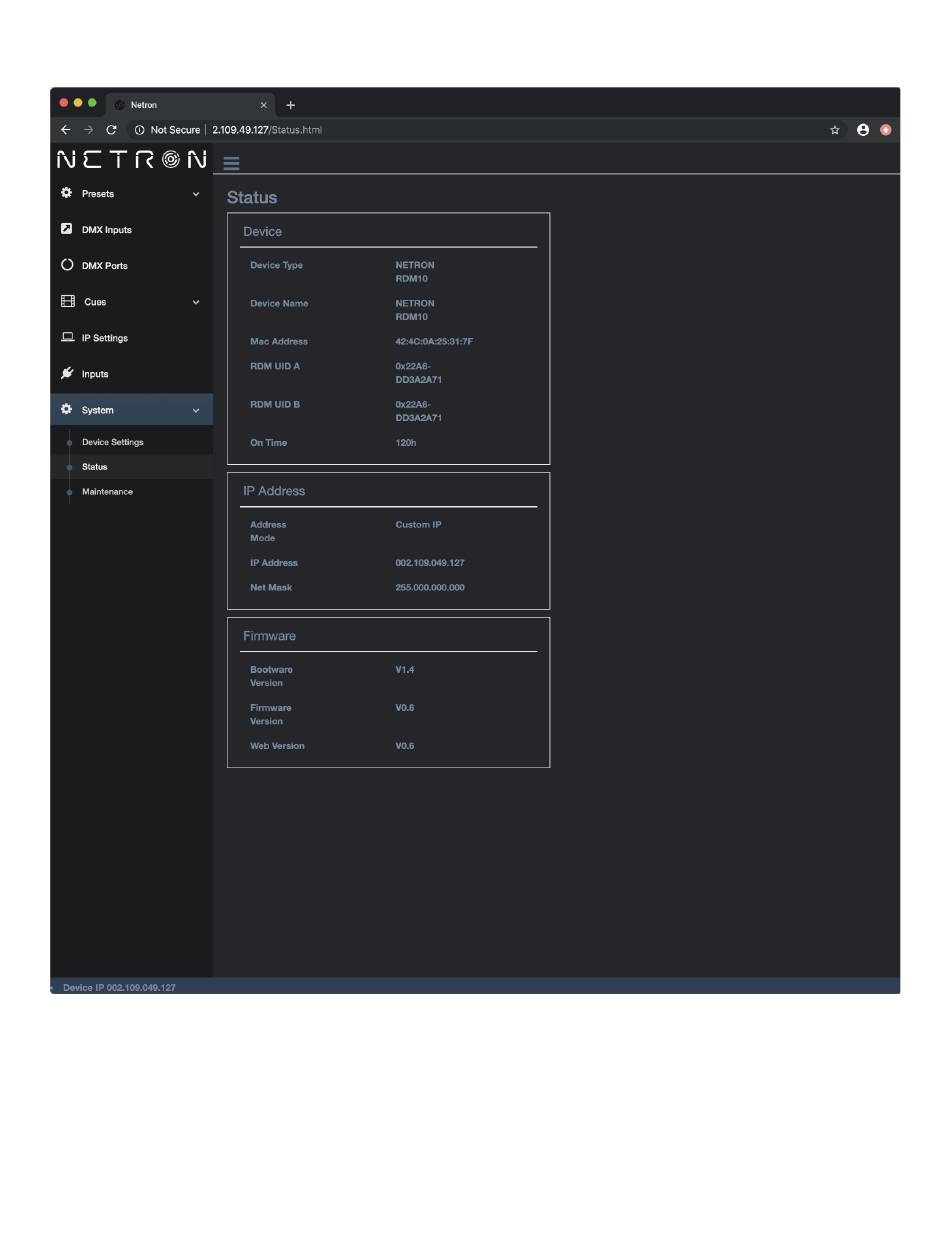Reload the page with refresh icon
Viewport: 950px width, 1254px height.
(111, 130)
